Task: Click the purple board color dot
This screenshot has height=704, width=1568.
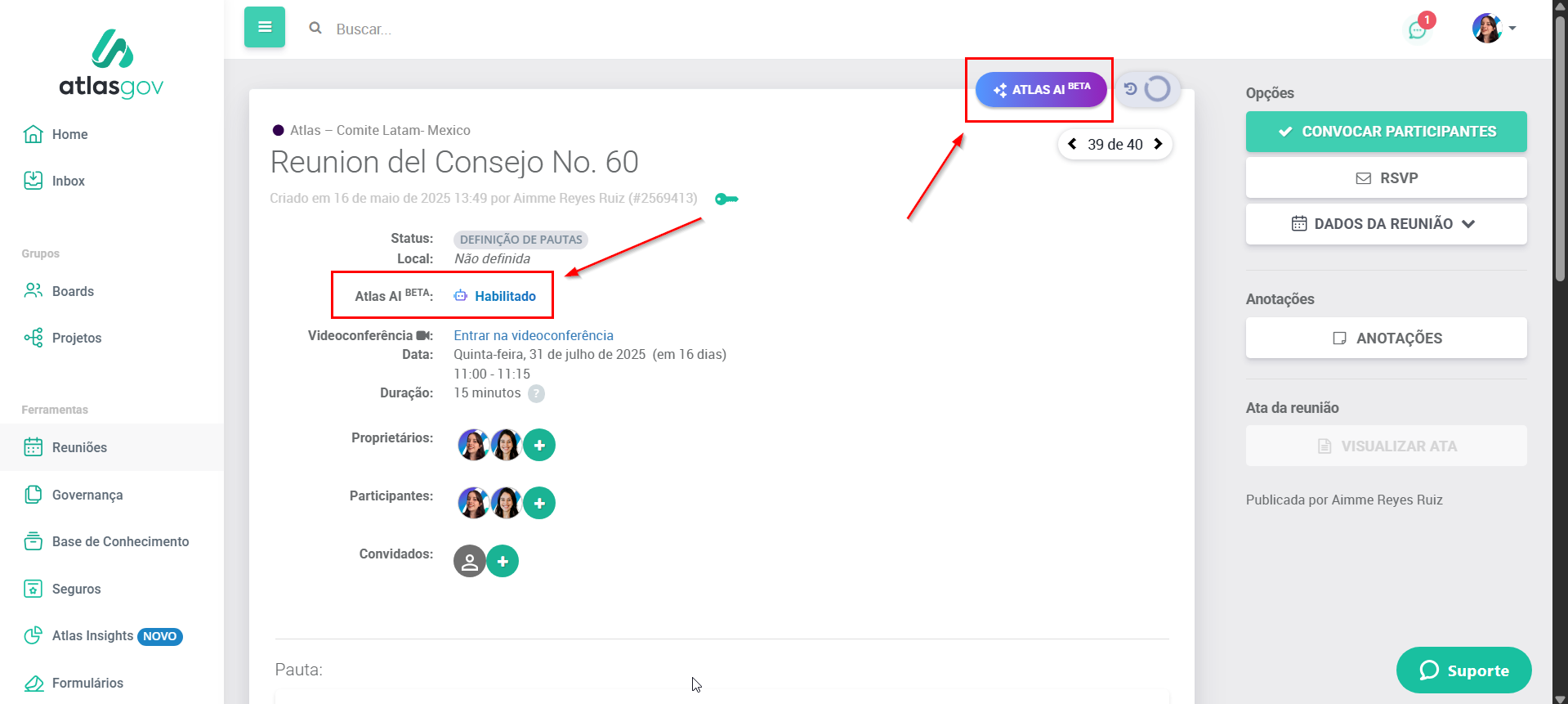Action: [x=279, y=130]
